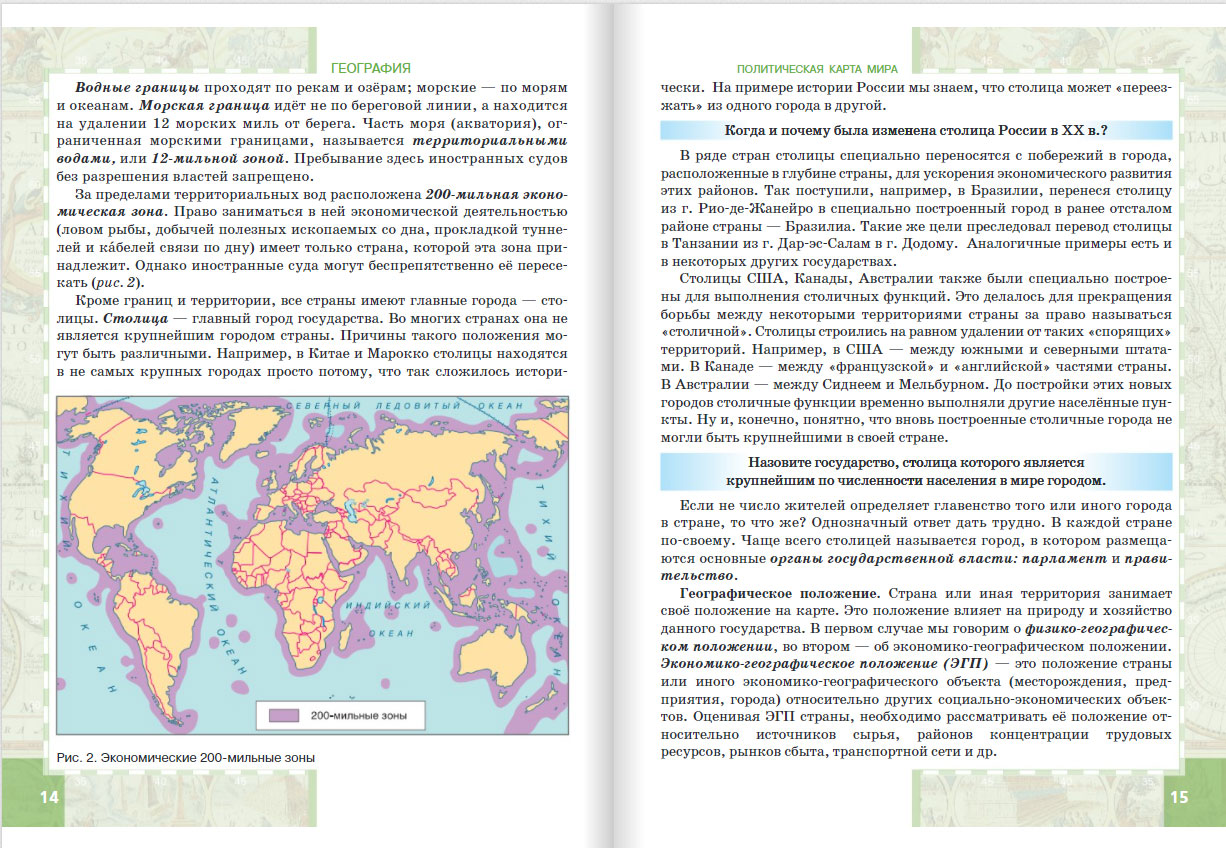The height and width of the screenshot is (848, 1226).
Task: Click the bold word Столица
Action: 103,318
